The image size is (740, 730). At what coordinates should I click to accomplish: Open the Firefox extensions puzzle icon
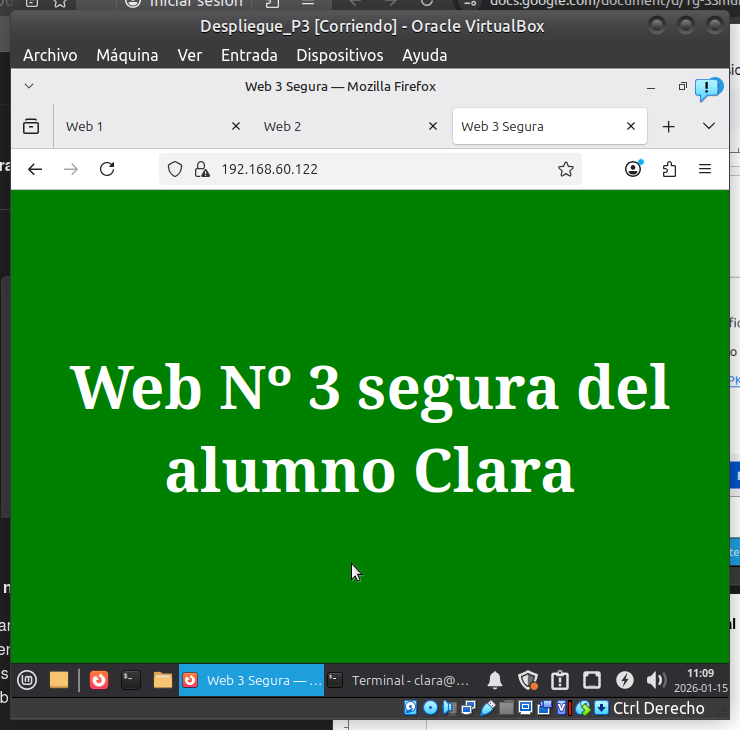669,169
